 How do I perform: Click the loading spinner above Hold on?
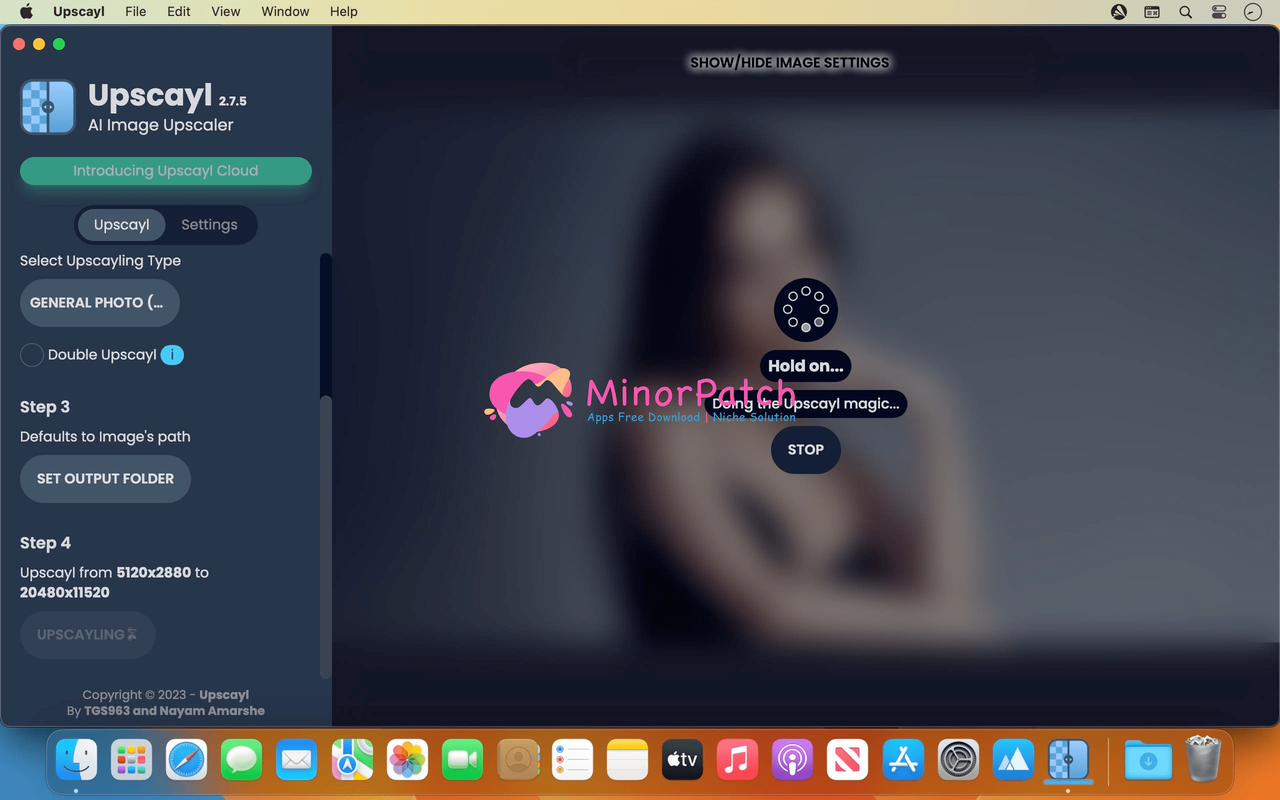pyautogui.click(x=806, y=310)
